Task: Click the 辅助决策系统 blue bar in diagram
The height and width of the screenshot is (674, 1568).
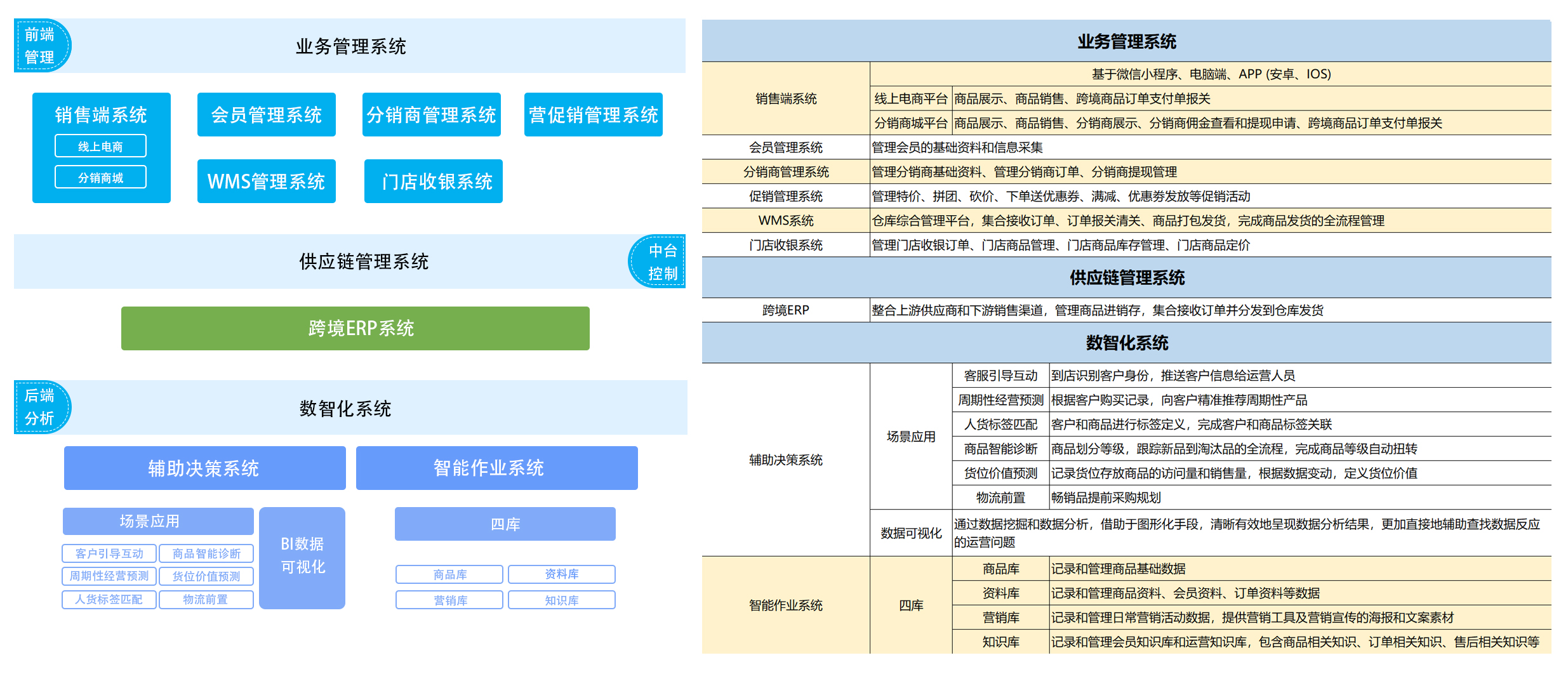Action: coord(204,468)
